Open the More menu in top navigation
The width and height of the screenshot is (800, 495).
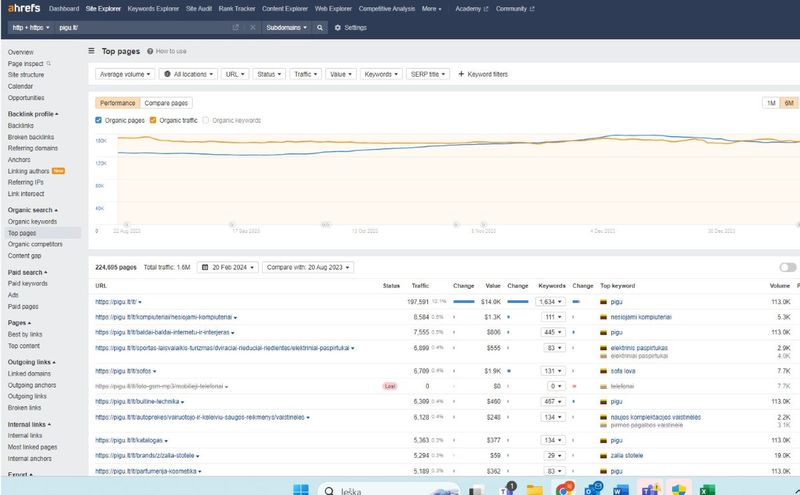pos(432,9)
